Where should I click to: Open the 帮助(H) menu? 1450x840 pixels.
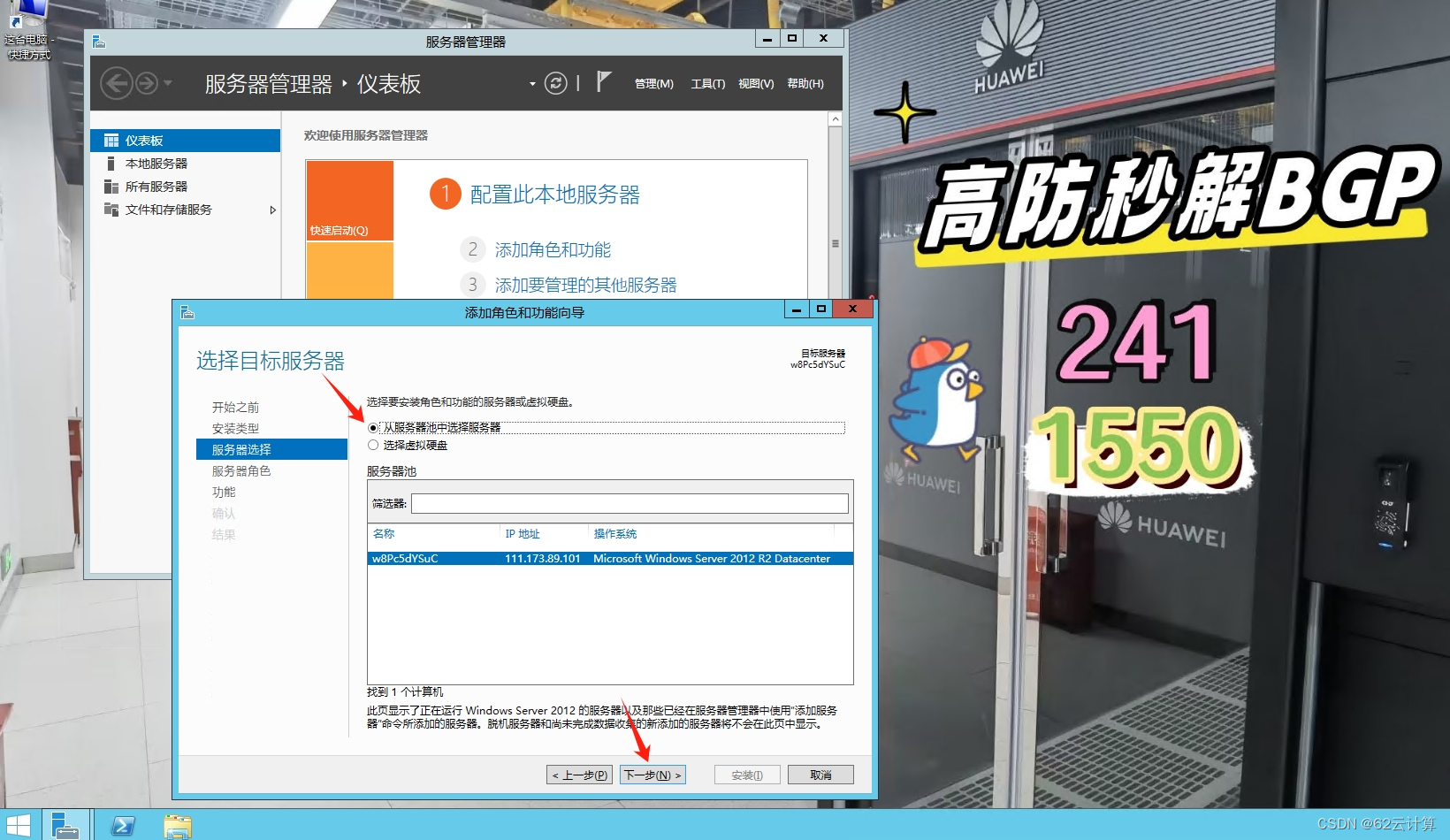tap(805, 84)
